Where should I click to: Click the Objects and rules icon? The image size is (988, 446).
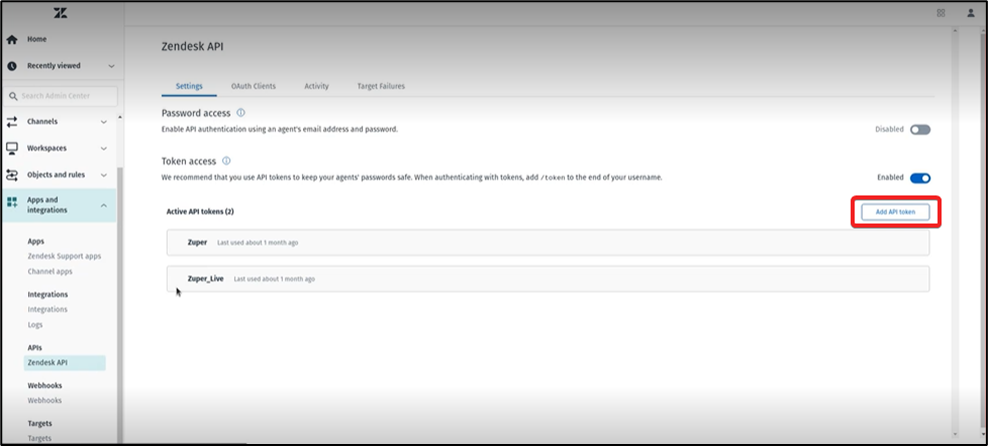click(x=11, y=174)
